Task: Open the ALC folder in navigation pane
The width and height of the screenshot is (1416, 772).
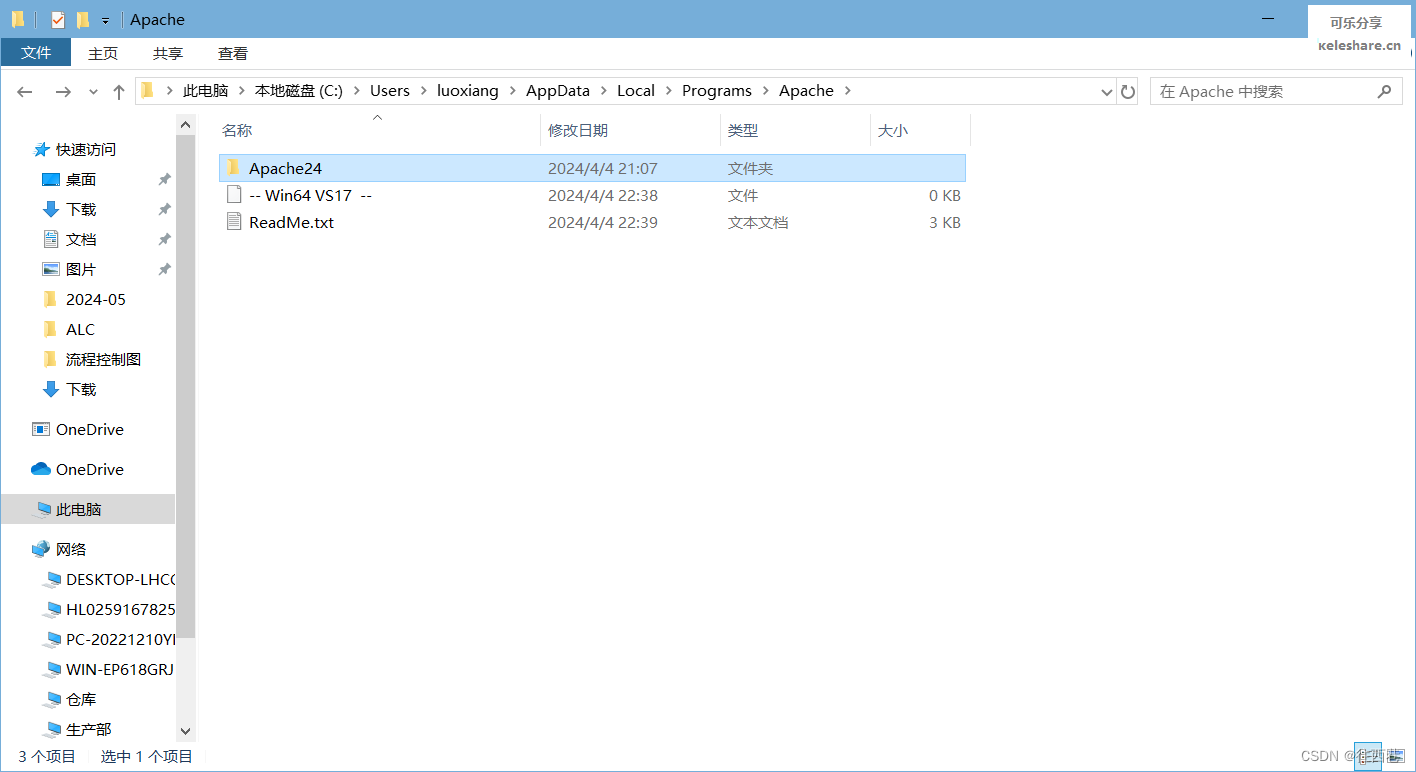Action: coord(80,329)
